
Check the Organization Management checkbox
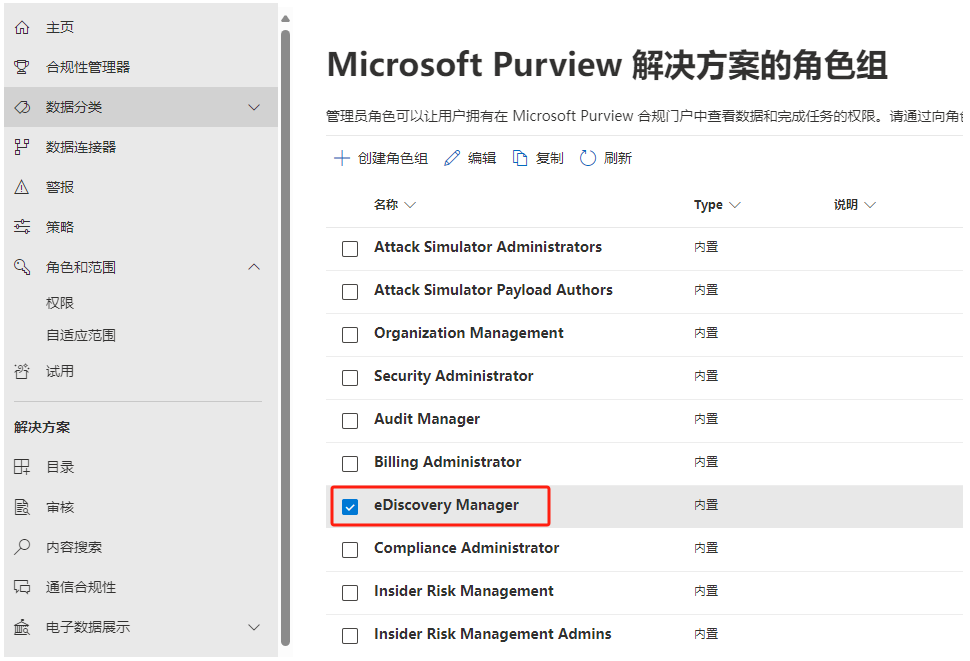coord(350,335)
